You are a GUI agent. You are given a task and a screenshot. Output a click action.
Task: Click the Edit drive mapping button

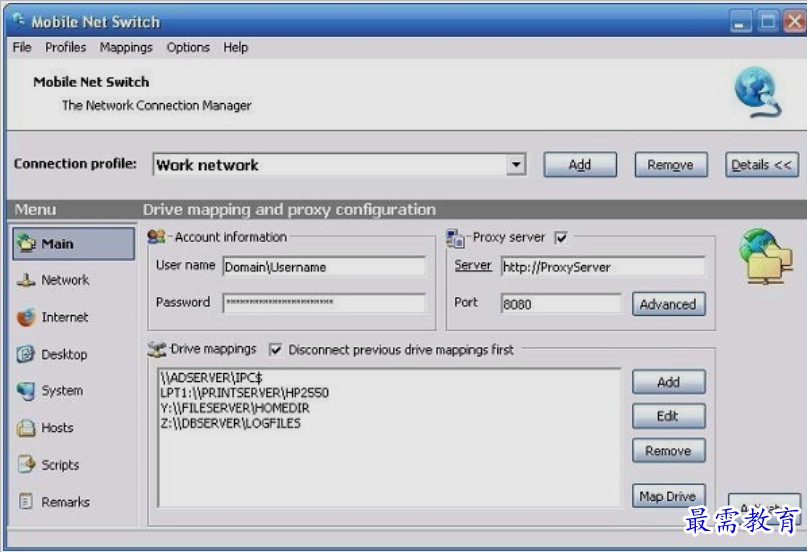coord(669,416)
